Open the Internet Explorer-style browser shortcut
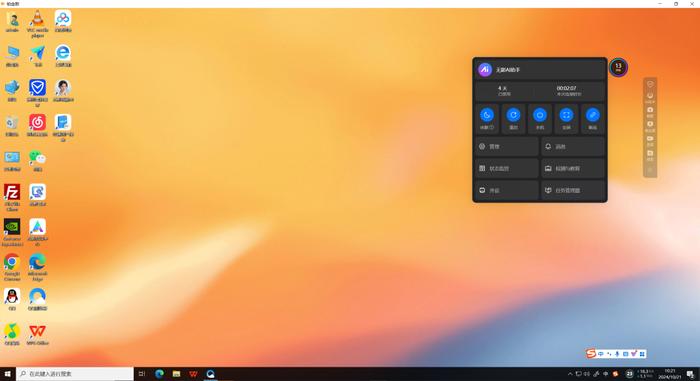Screen dimensions: 700x381 click(x=63, y=56)
